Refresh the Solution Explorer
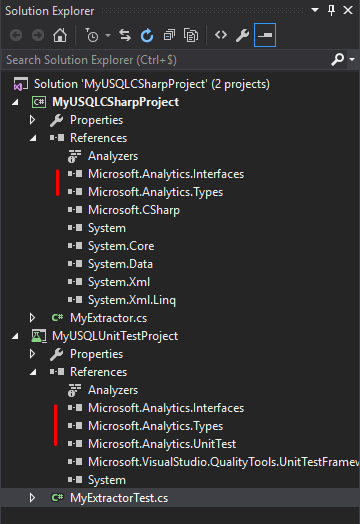The height and width of the screenshot is (524, 360). [x=147, y=35]
